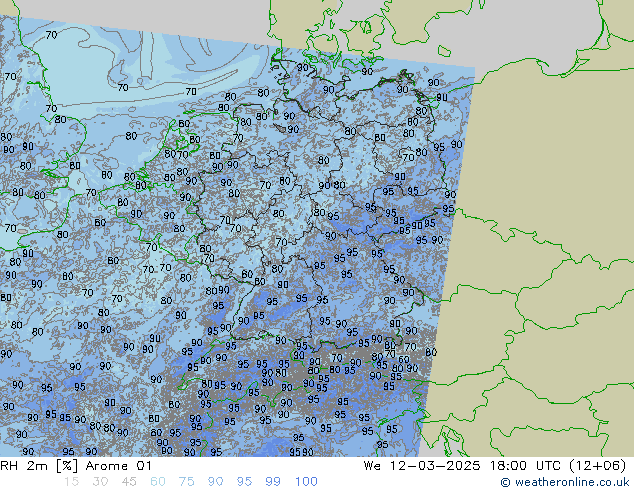Click the "RH 2m [%]" parameter label
Screen dimensions: 634x490
point(39,466)
